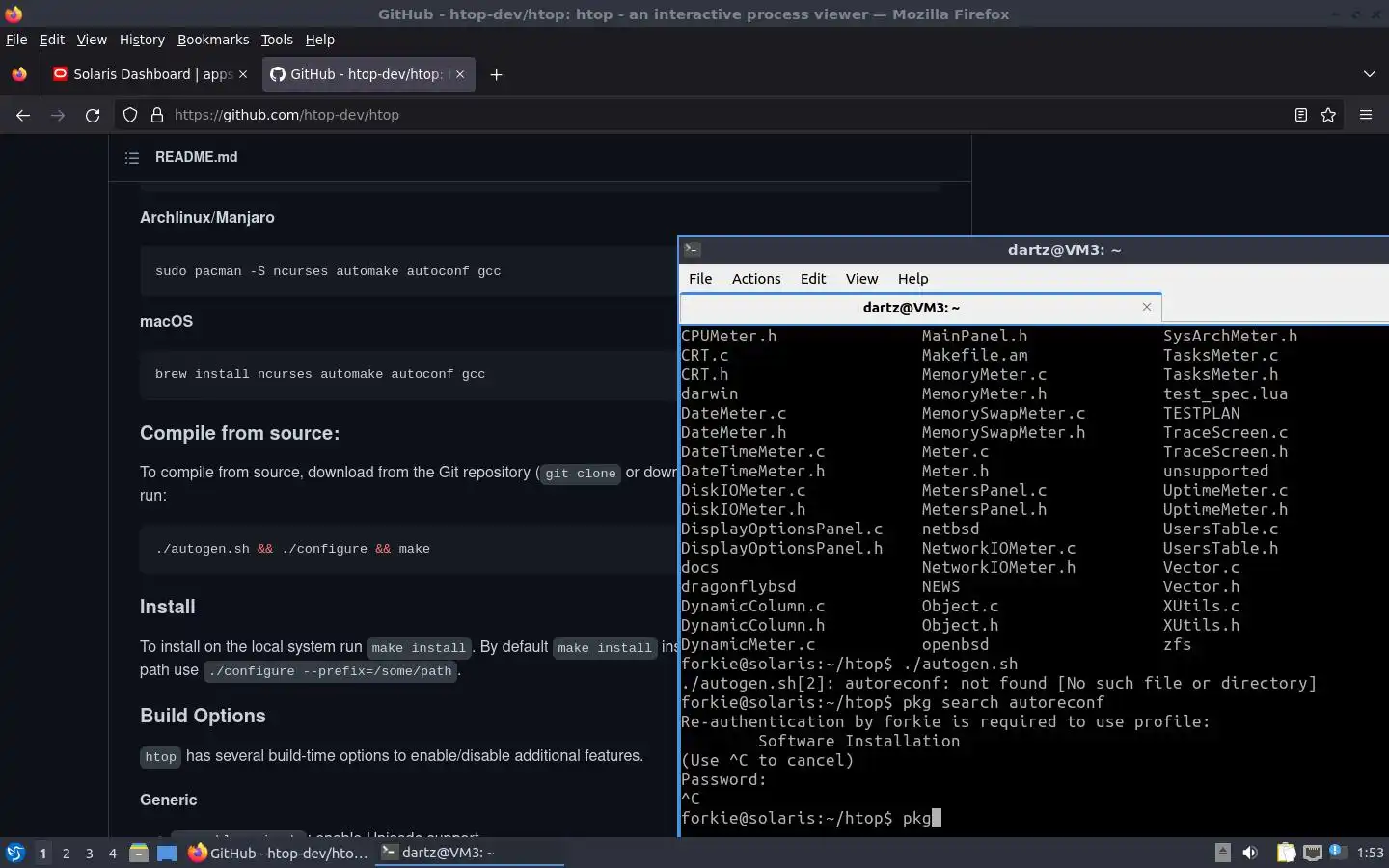Click the clipboard tray icon
Viewport: 1389px width, 868px height.
tap(1286, 853)
